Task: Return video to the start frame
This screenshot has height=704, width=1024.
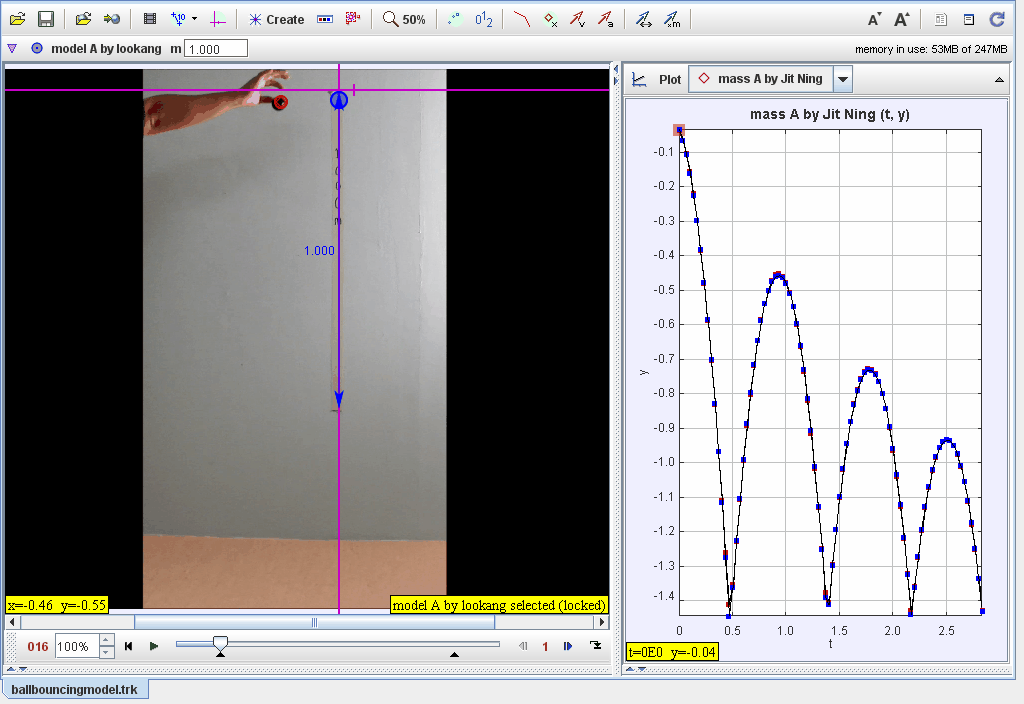Action: [x=129, y=646]
